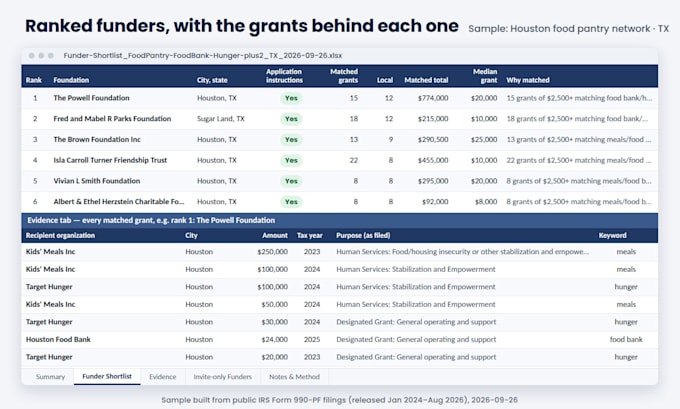The height and width of the screenshot is (409, 680).
Task: Click the food bank keyword cell
Action: click(x=626, y=340)
